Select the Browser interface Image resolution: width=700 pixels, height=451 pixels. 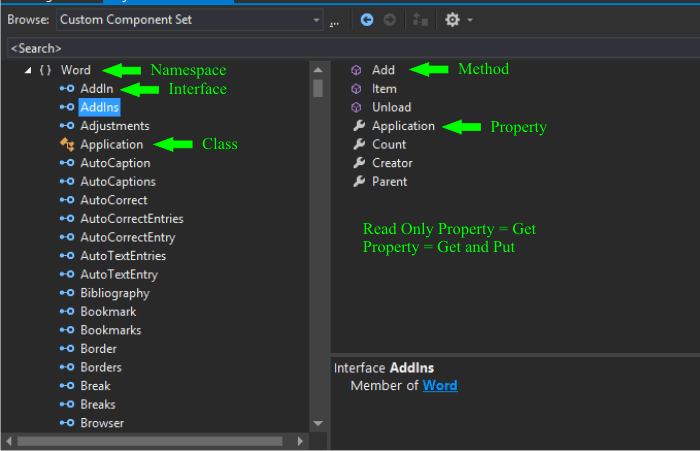click(102, 423)
